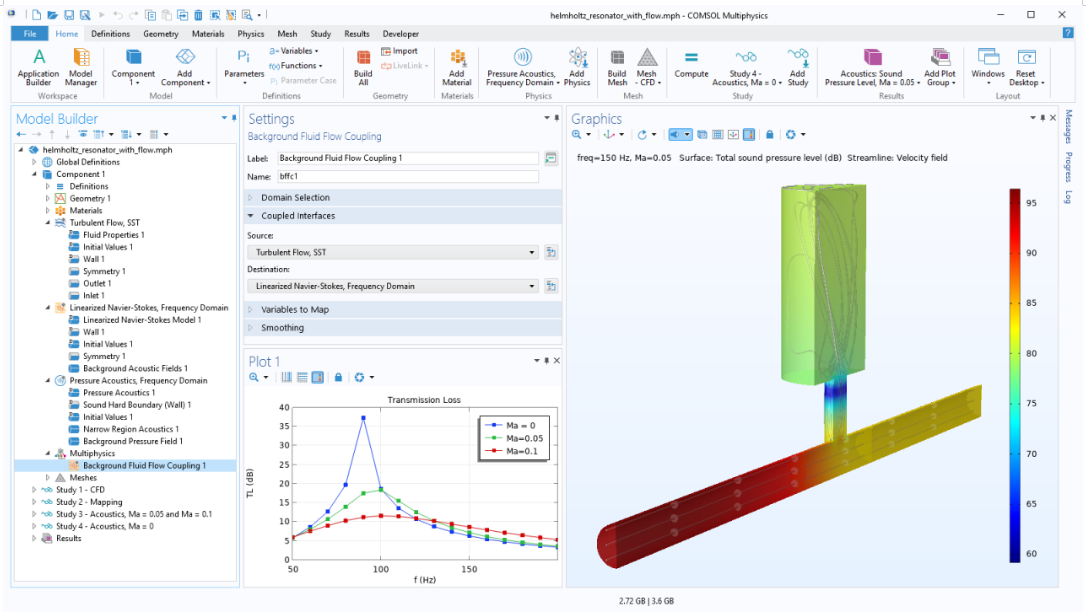Image resolution: width=1086 pixels, height=613 pixels.
Task: Click the Reset Desktop button
Action: click(1026, 66)
